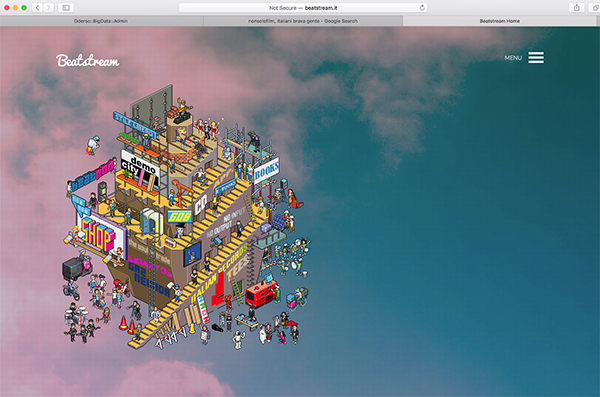Click the blue 608 sign
This screenshot has height=397, width=600.
tap(180, 217)
